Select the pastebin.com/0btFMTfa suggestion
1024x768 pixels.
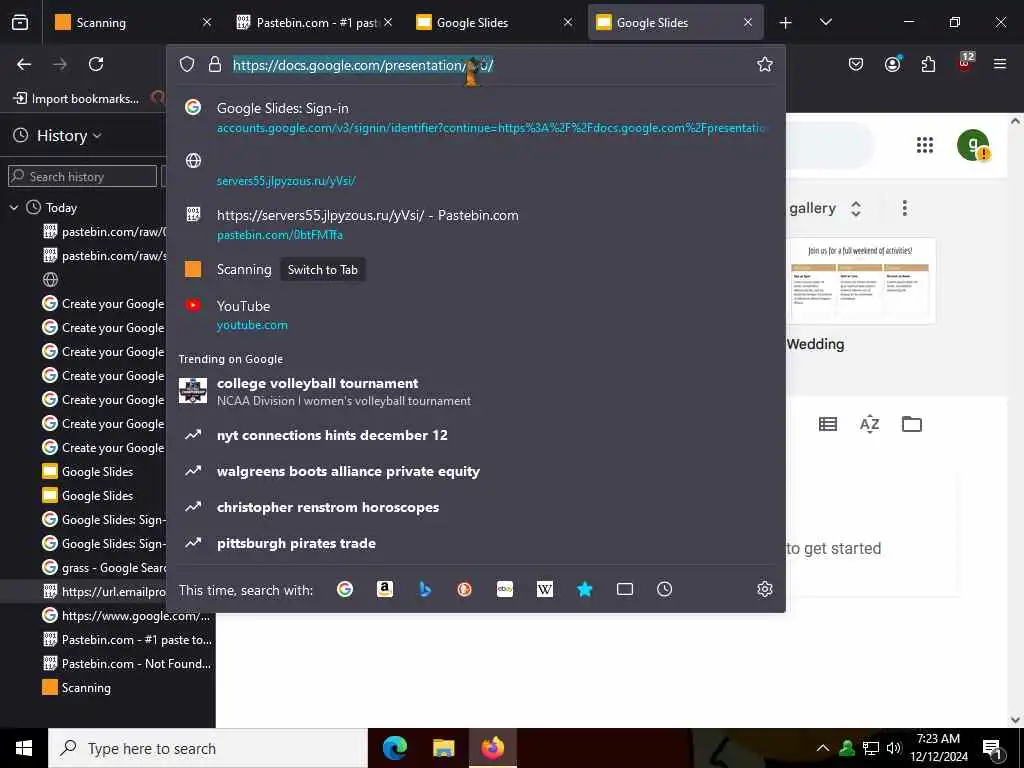click(475, 224)
